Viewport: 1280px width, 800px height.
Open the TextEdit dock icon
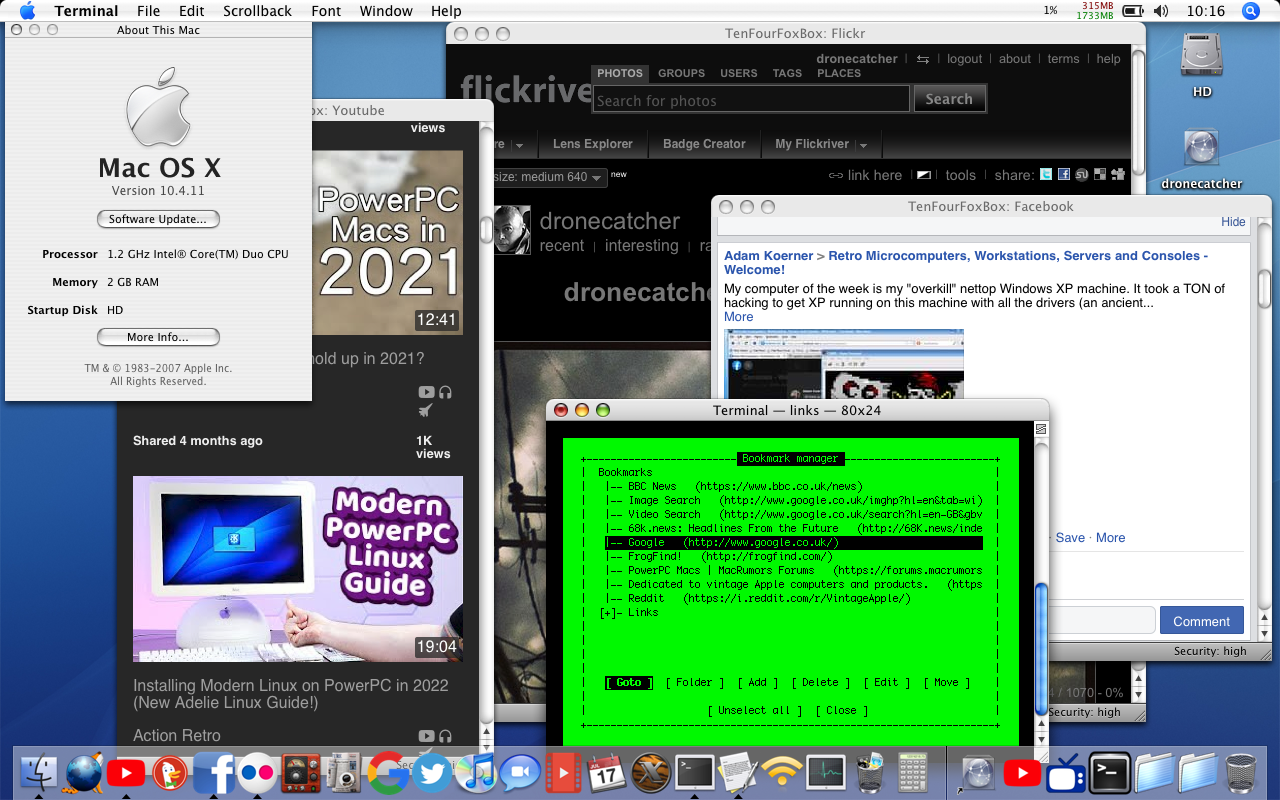[738, 773]
